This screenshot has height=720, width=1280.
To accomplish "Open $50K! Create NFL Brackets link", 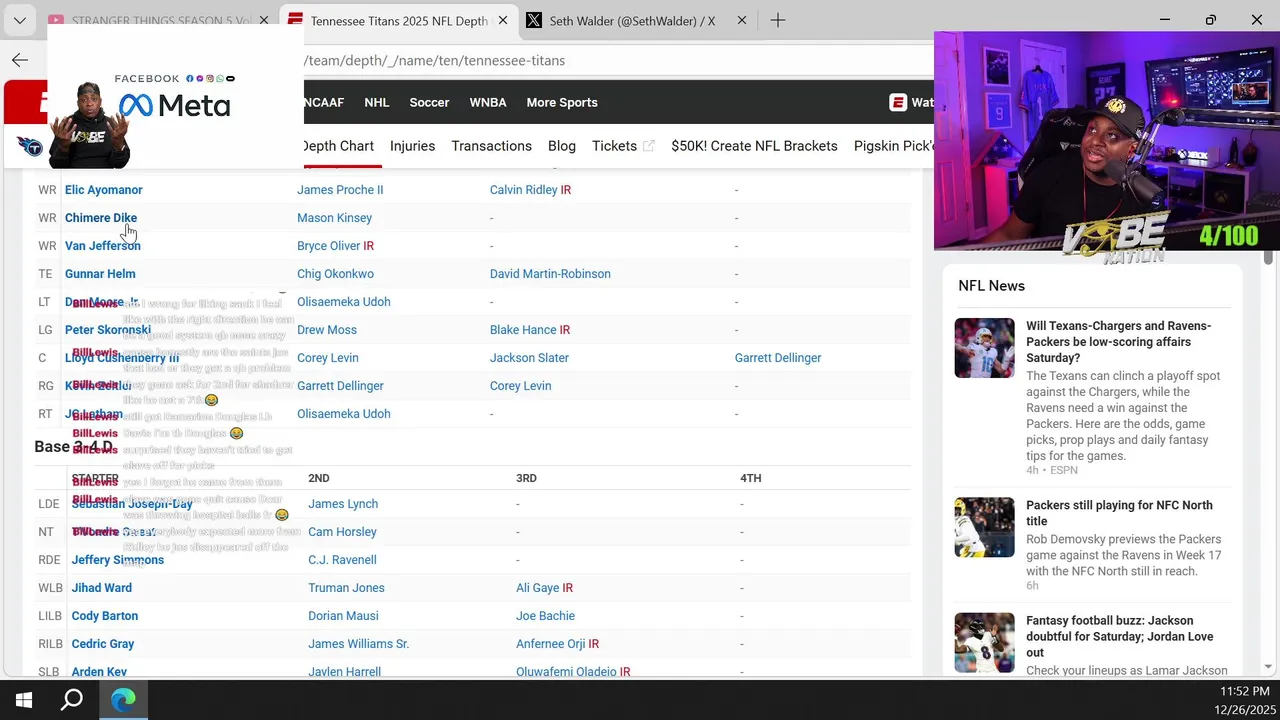I will click(754, 146).
